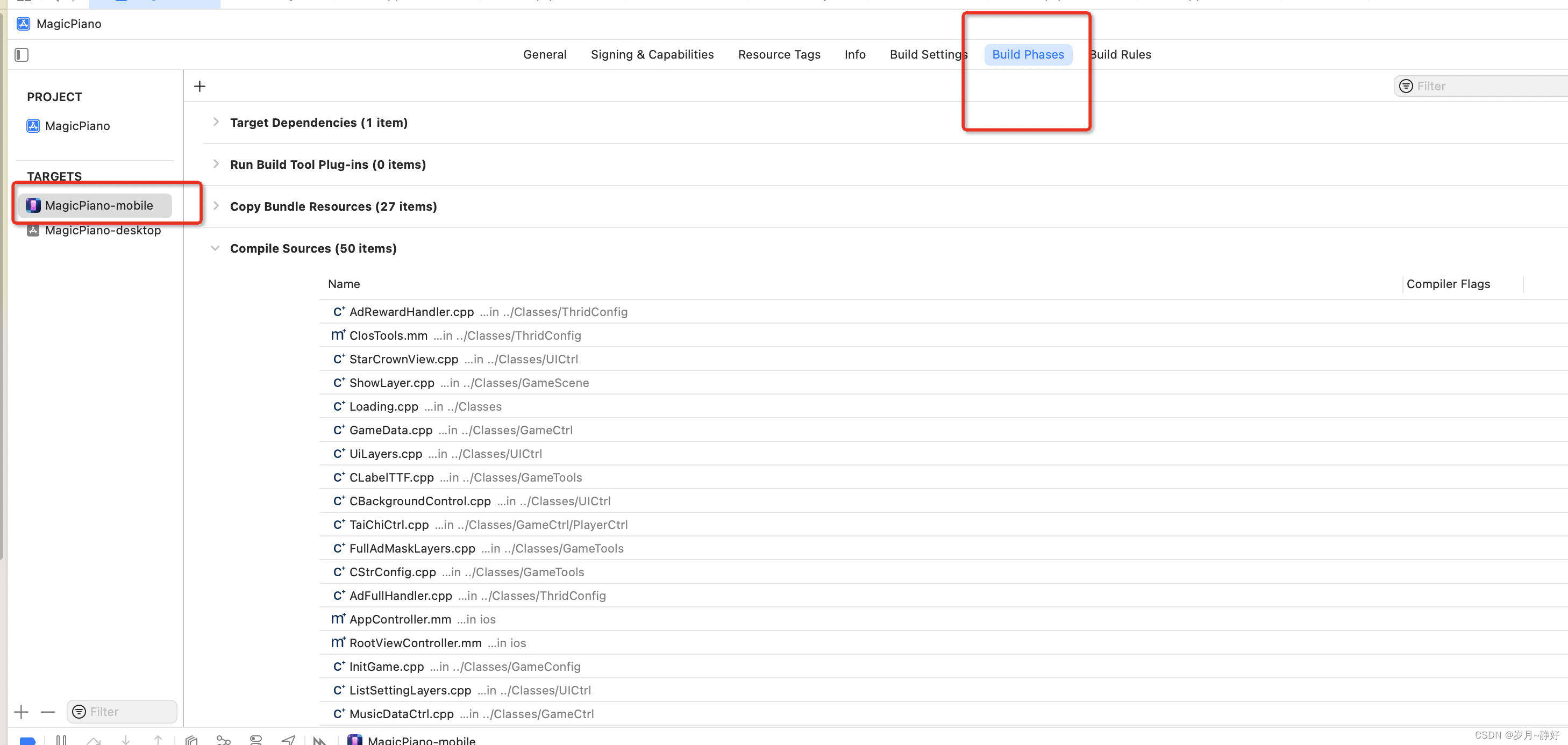The width and height of the screenshot is (1568, 745).
Task: Click the Step Out debug arrow
Action: point(158,740)
